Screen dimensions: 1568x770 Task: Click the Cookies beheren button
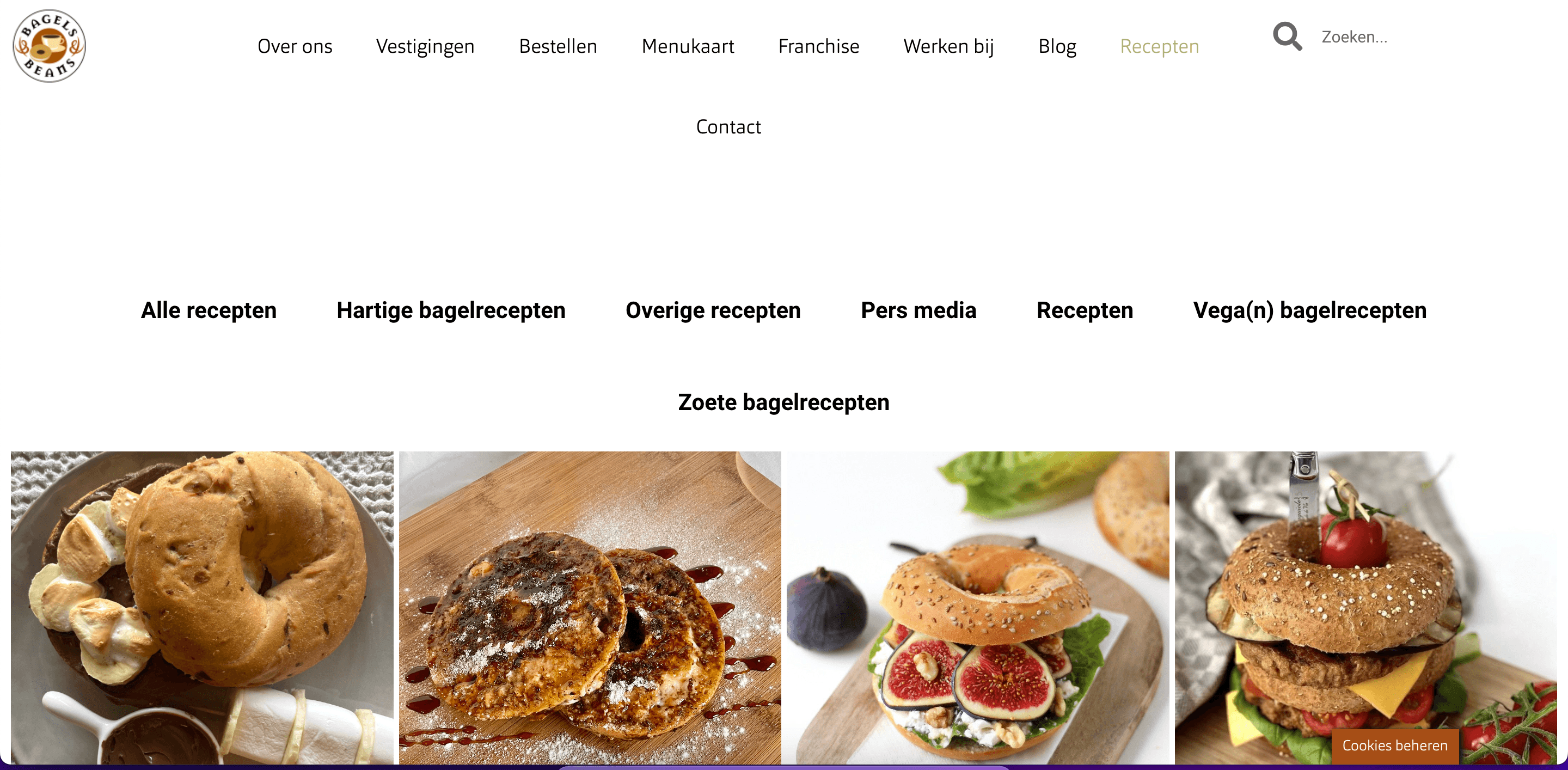[1394, 745]
